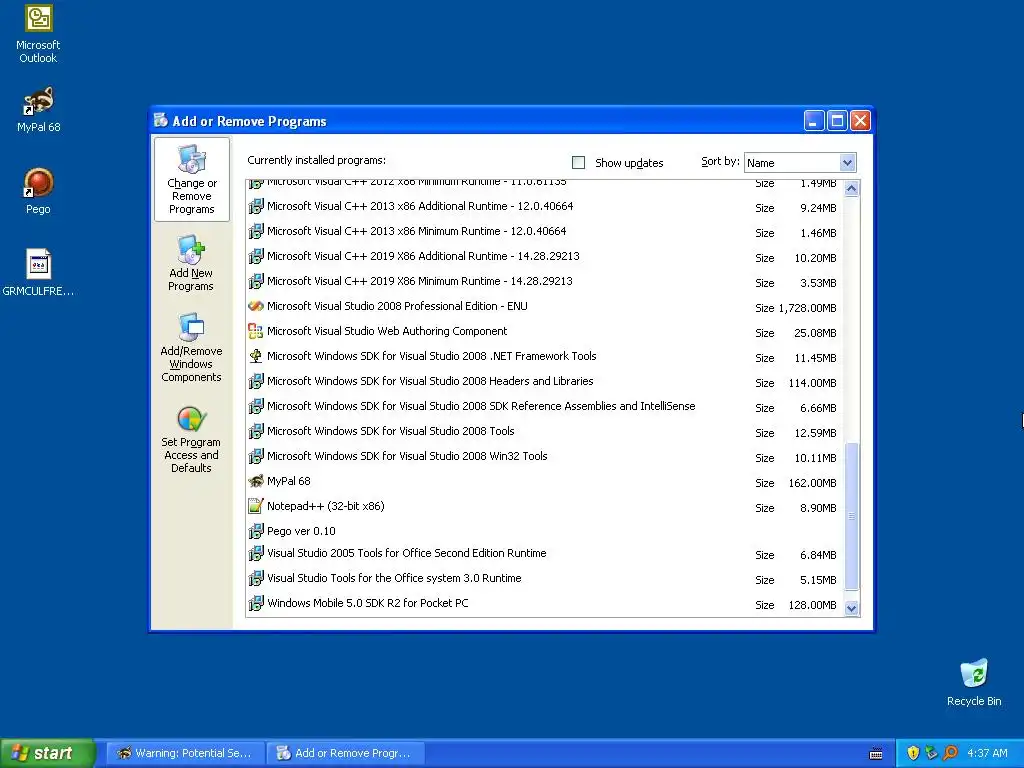The image size is (1024, 768).
Task: Maximize the Add or Remove Programs window
Action: [837, 121]
